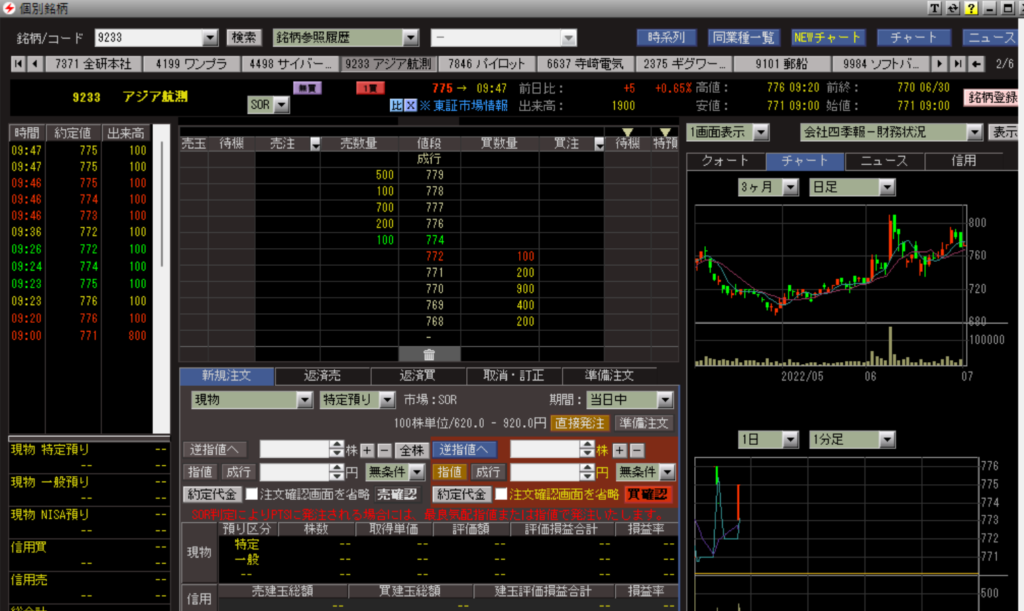
Task: Click the help question mark icon in title bar
Action: click(x=969, y=8)
